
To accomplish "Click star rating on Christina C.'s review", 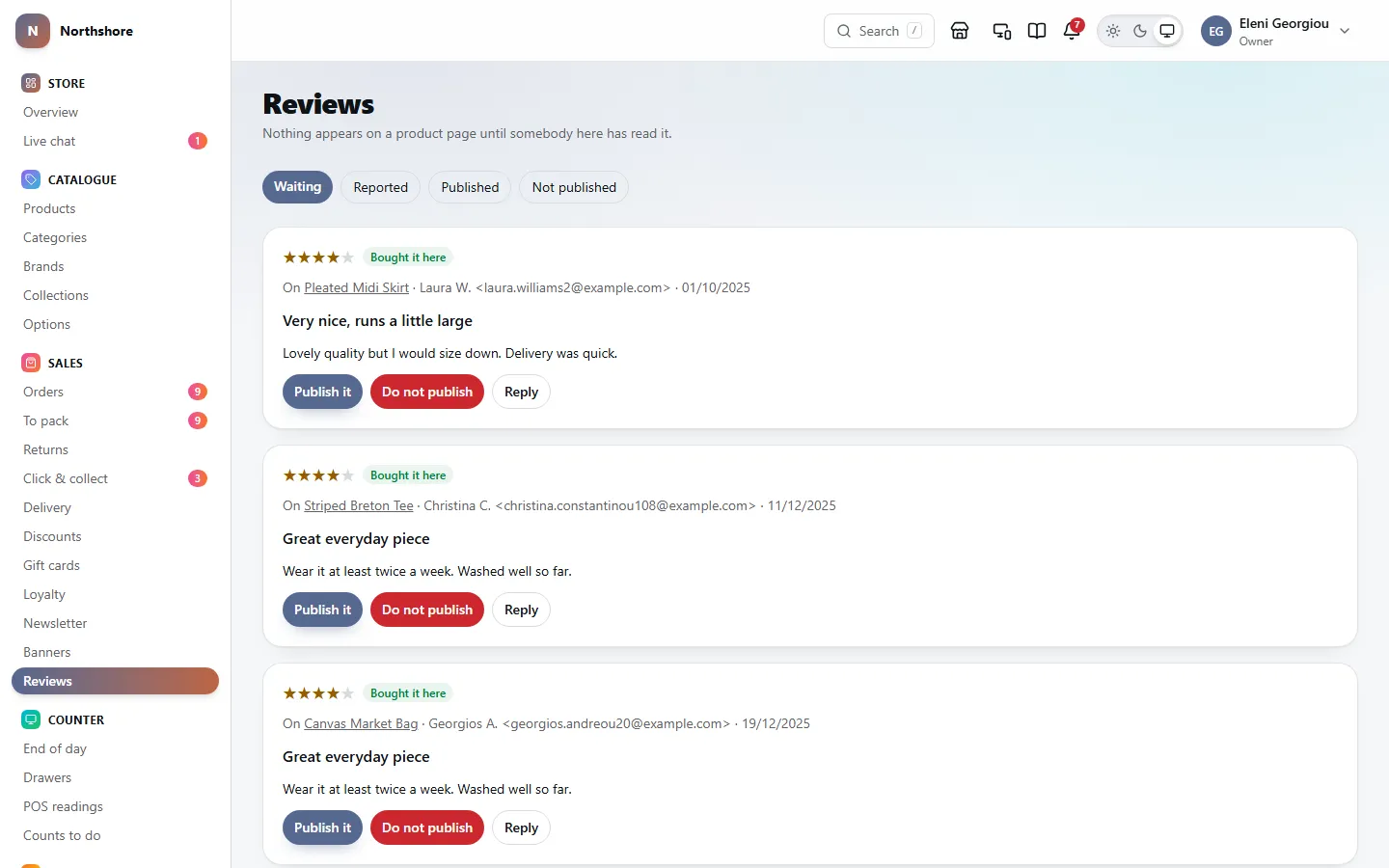I will coord(318,475).
